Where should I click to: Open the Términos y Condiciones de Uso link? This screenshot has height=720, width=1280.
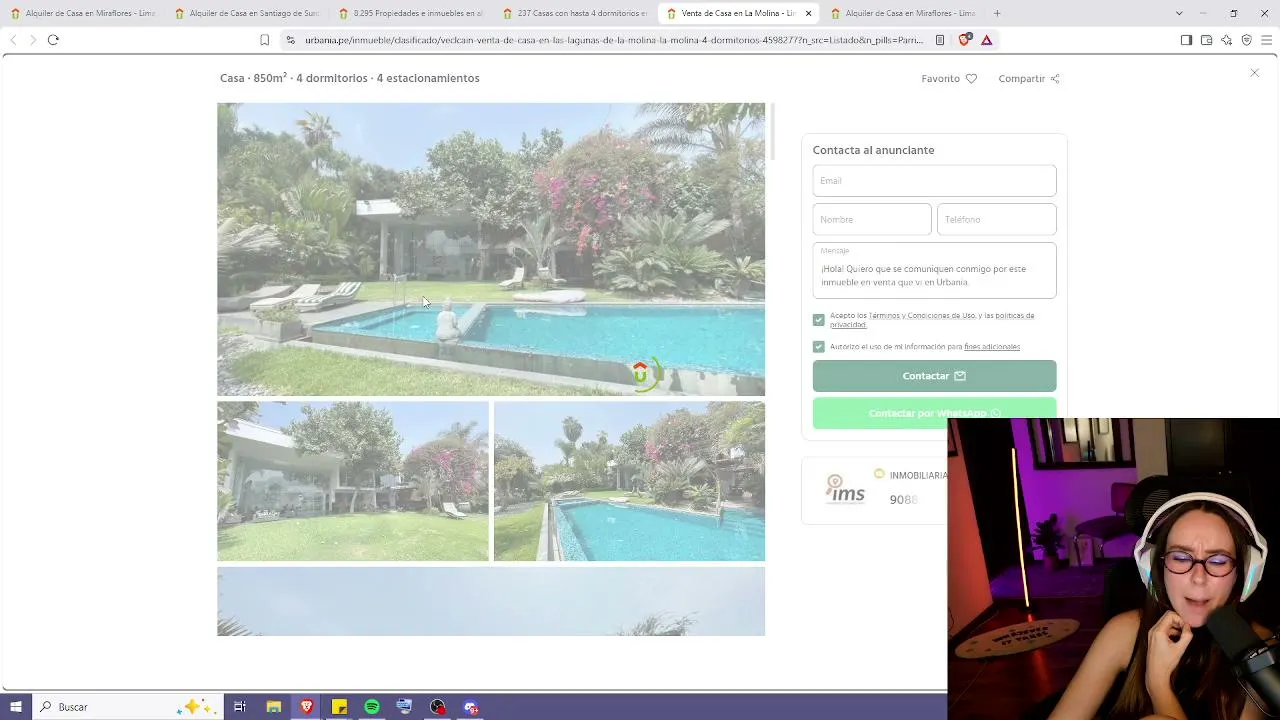[922, 316]
